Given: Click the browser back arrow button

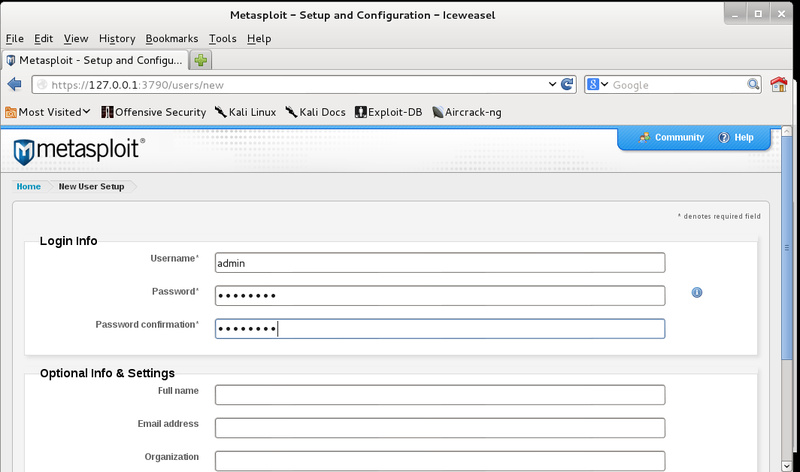Looking at the screenshot, I should point(14,84).
